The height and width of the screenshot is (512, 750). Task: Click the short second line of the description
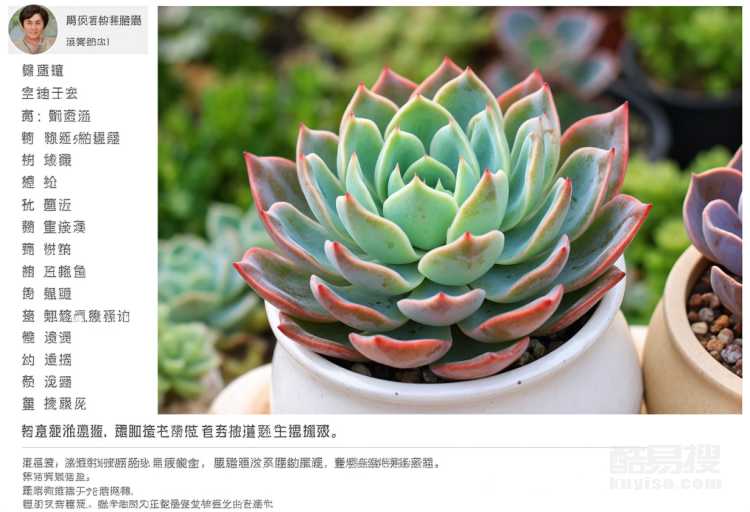56,477
